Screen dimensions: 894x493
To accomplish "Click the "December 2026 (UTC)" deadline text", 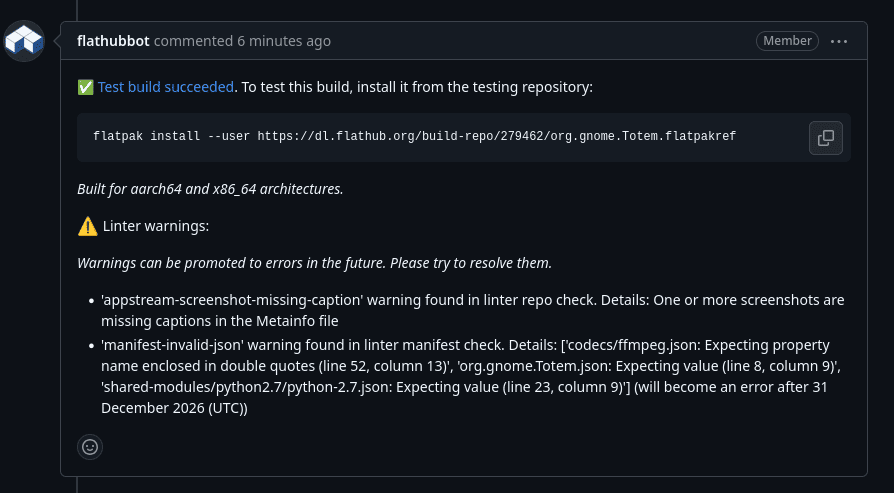I will pyautogui.click(x=174, y=408).
